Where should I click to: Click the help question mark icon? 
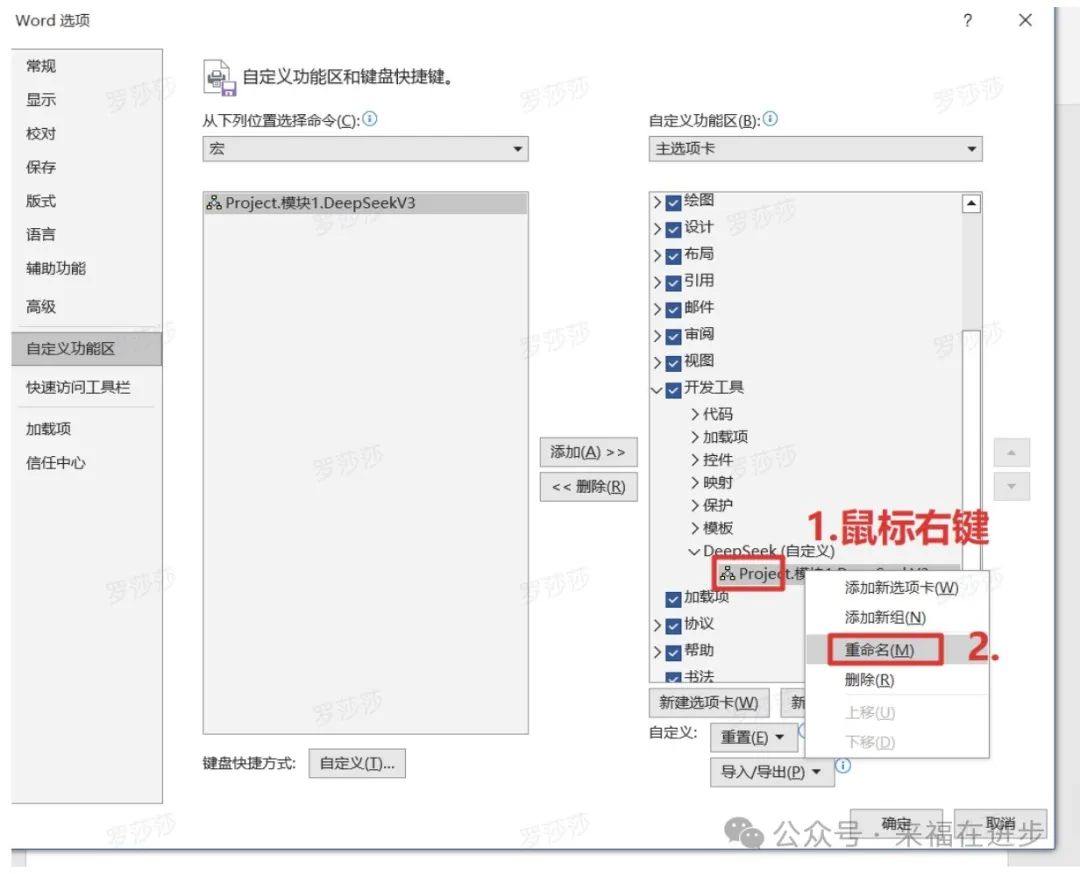pyautogui.click(x=967, y=21)
